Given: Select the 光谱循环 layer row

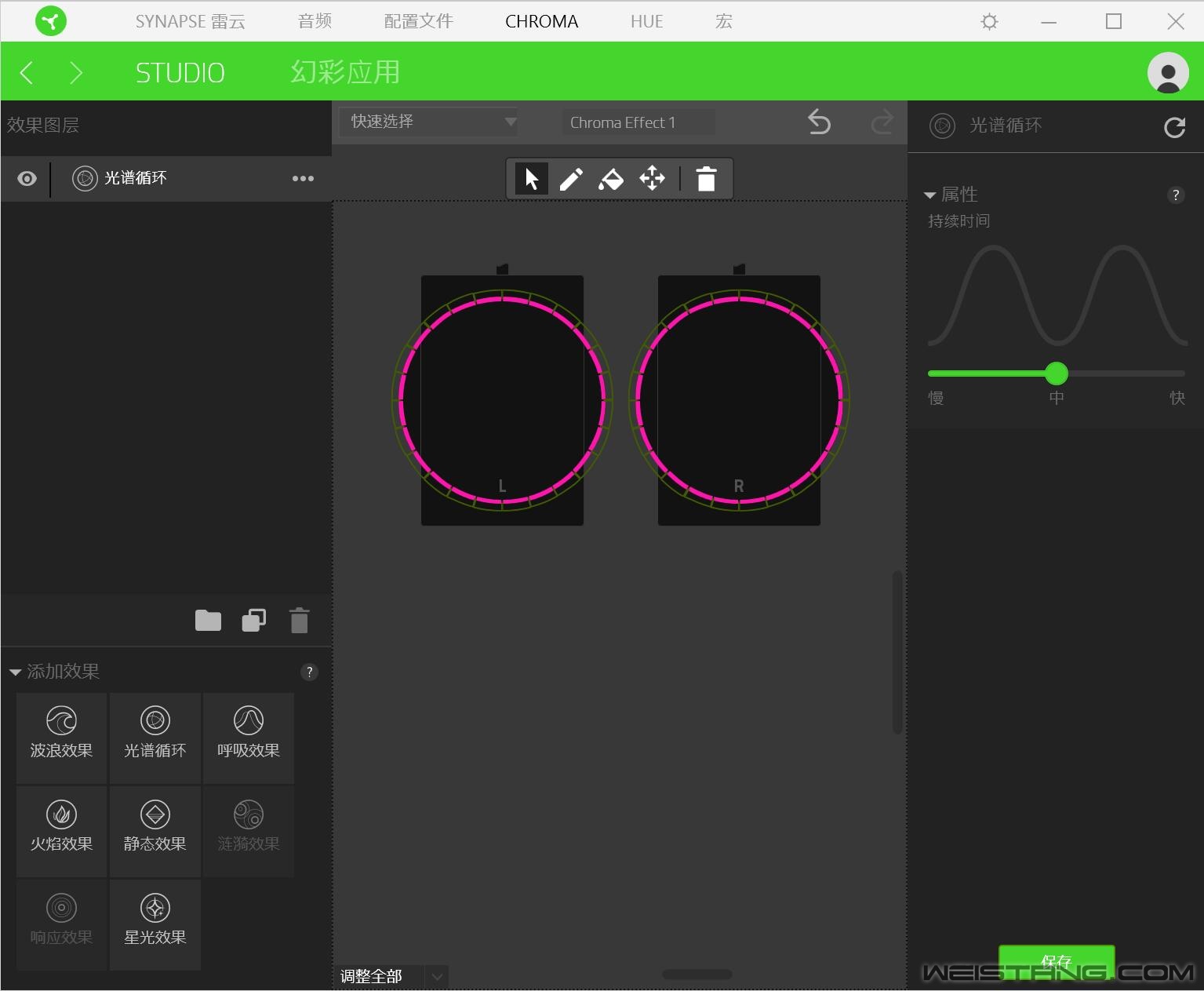Looking at the screenshot, I should coord(166,179).
